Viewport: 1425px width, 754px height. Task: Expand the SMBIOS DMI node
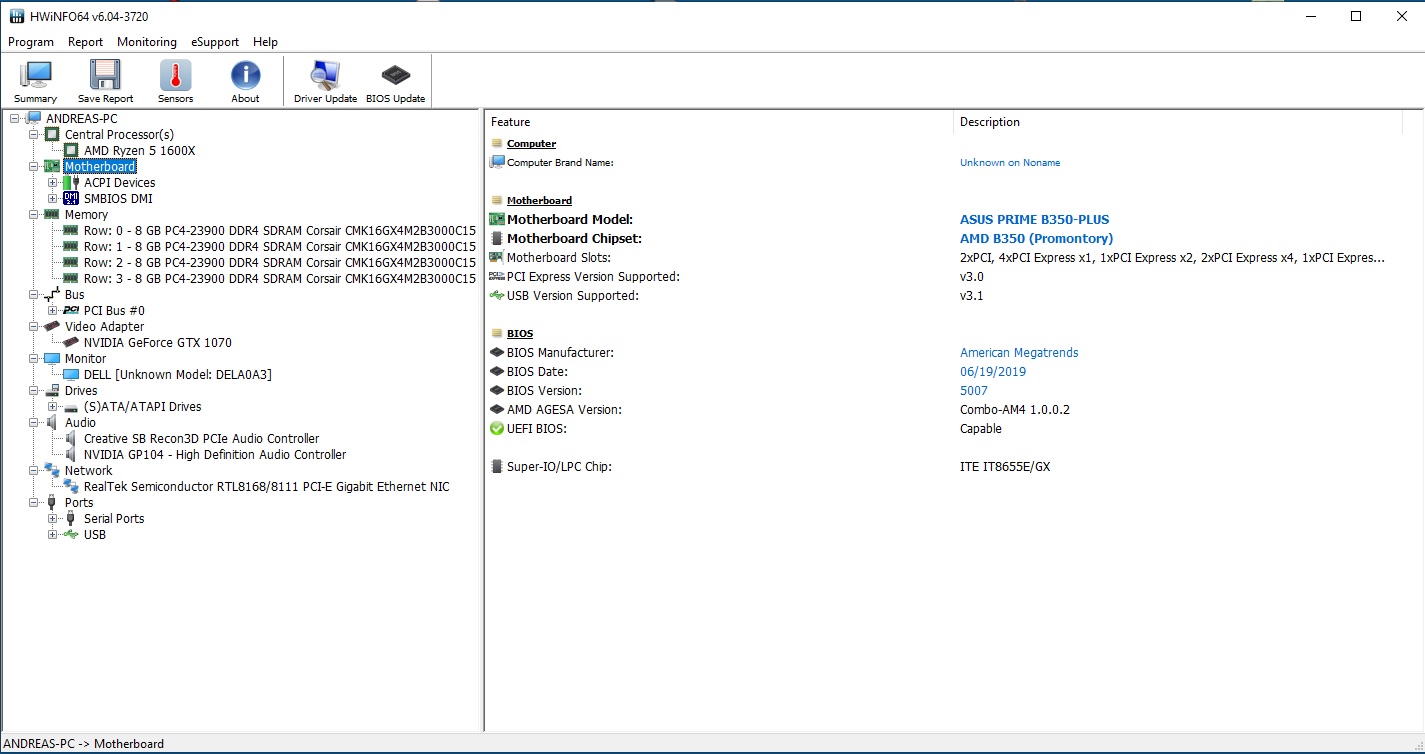pos(53,198)
